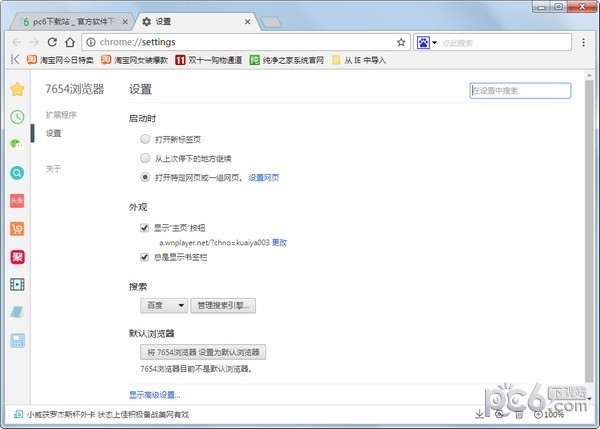Viewport: 600px width, 429px height.
Task: Click 显示高级设置 link
Action: (155, 395)
